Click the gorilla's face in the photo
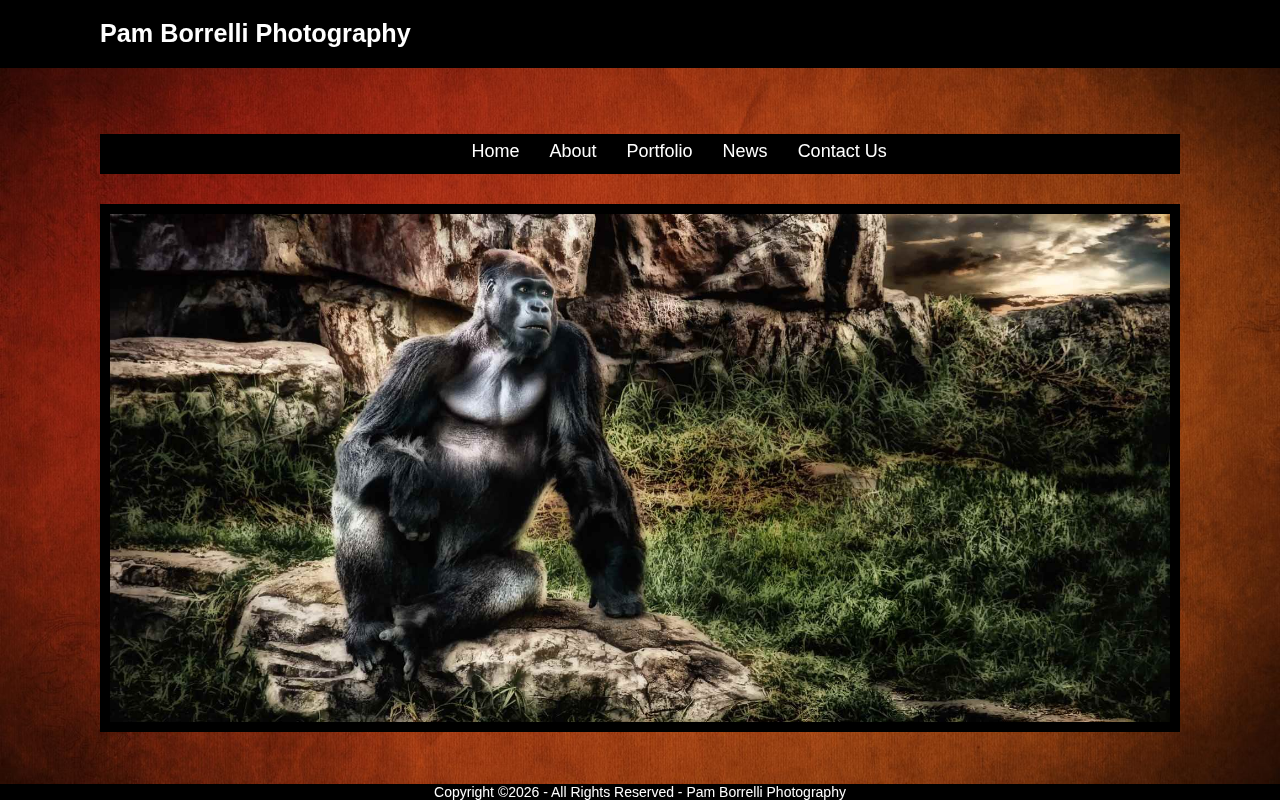The width and height of the screenshot is (1280, 800). 527,305
